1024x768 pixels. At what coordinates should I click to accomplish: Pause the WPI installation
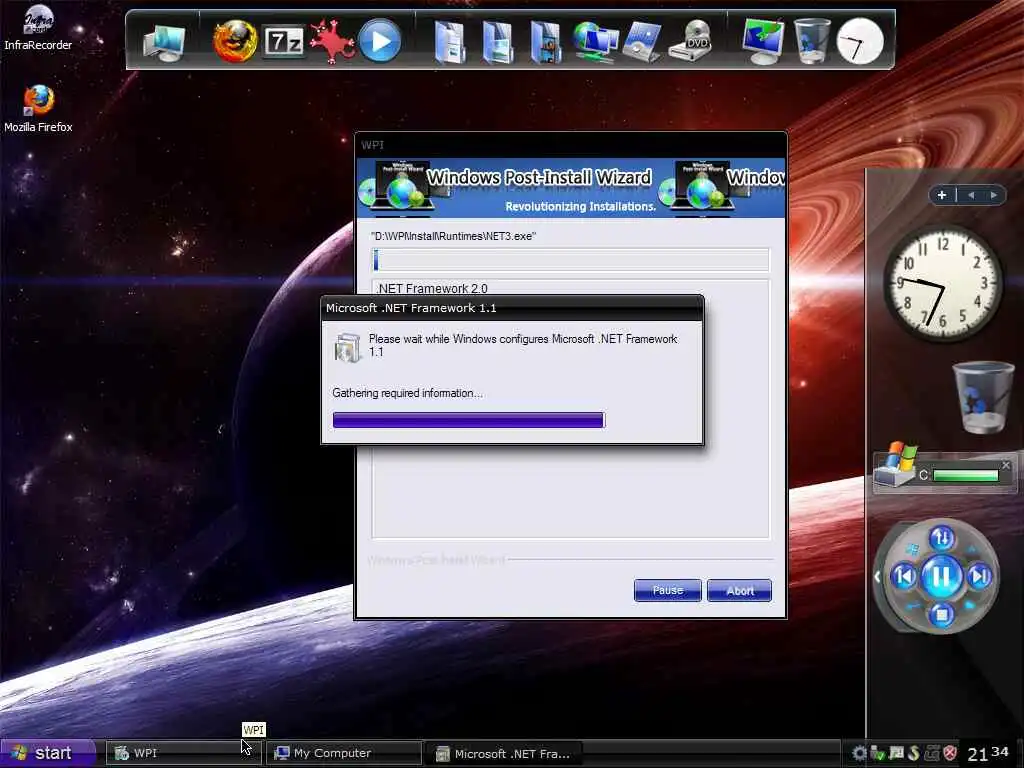(x=667, y=590)
